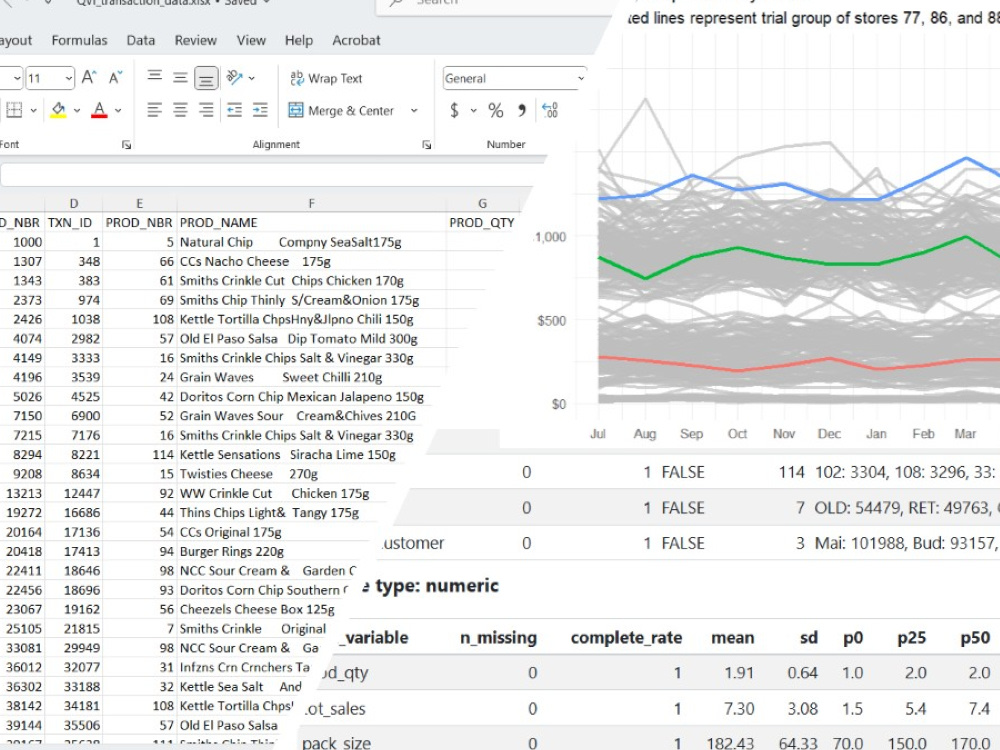Screen dimensions: 1000x750
Task: Open the Data ribbon tab
Action: [x=141, y=40]
